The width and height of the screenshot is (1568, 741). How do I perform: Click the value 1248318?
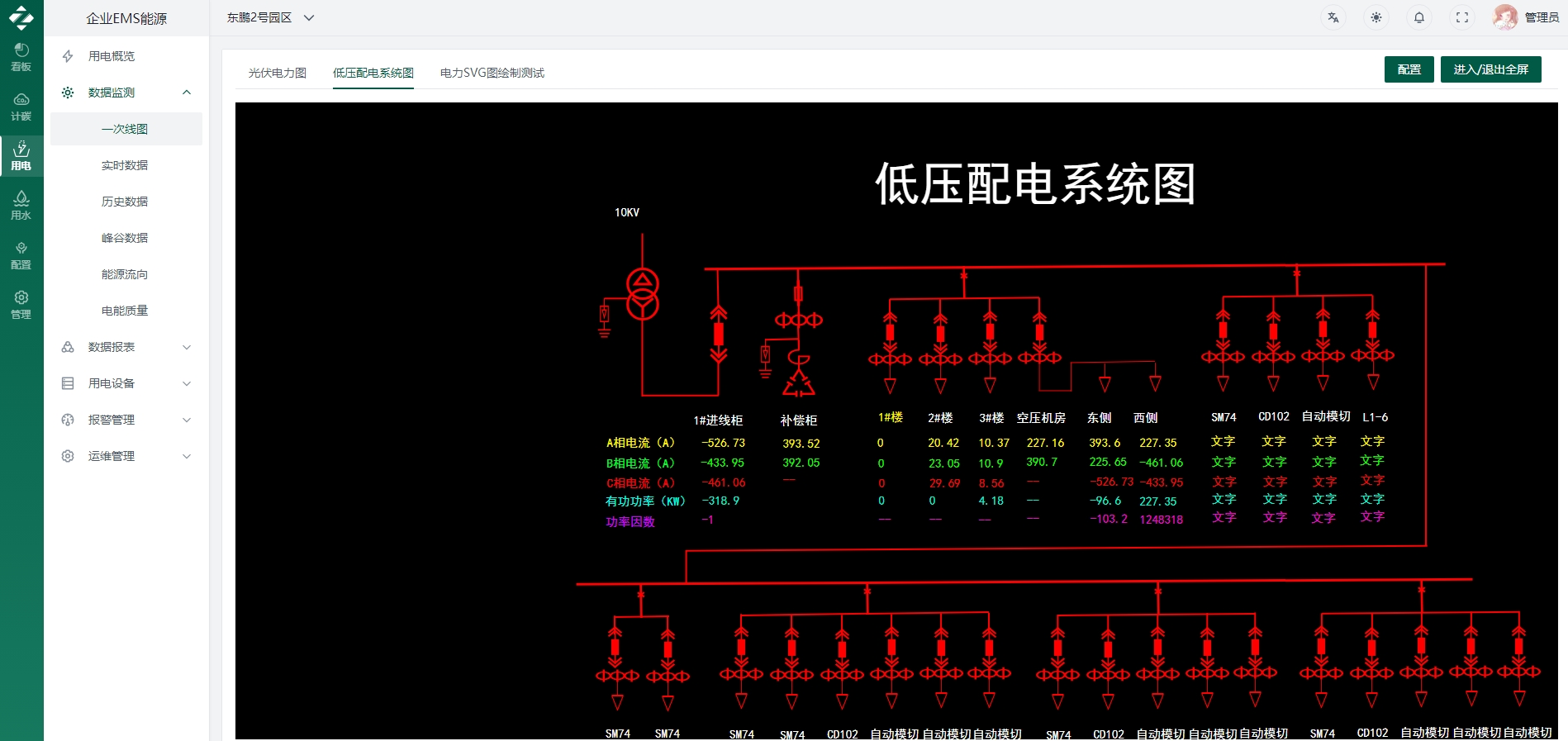pyautogui.click(x=1161, y=520)
